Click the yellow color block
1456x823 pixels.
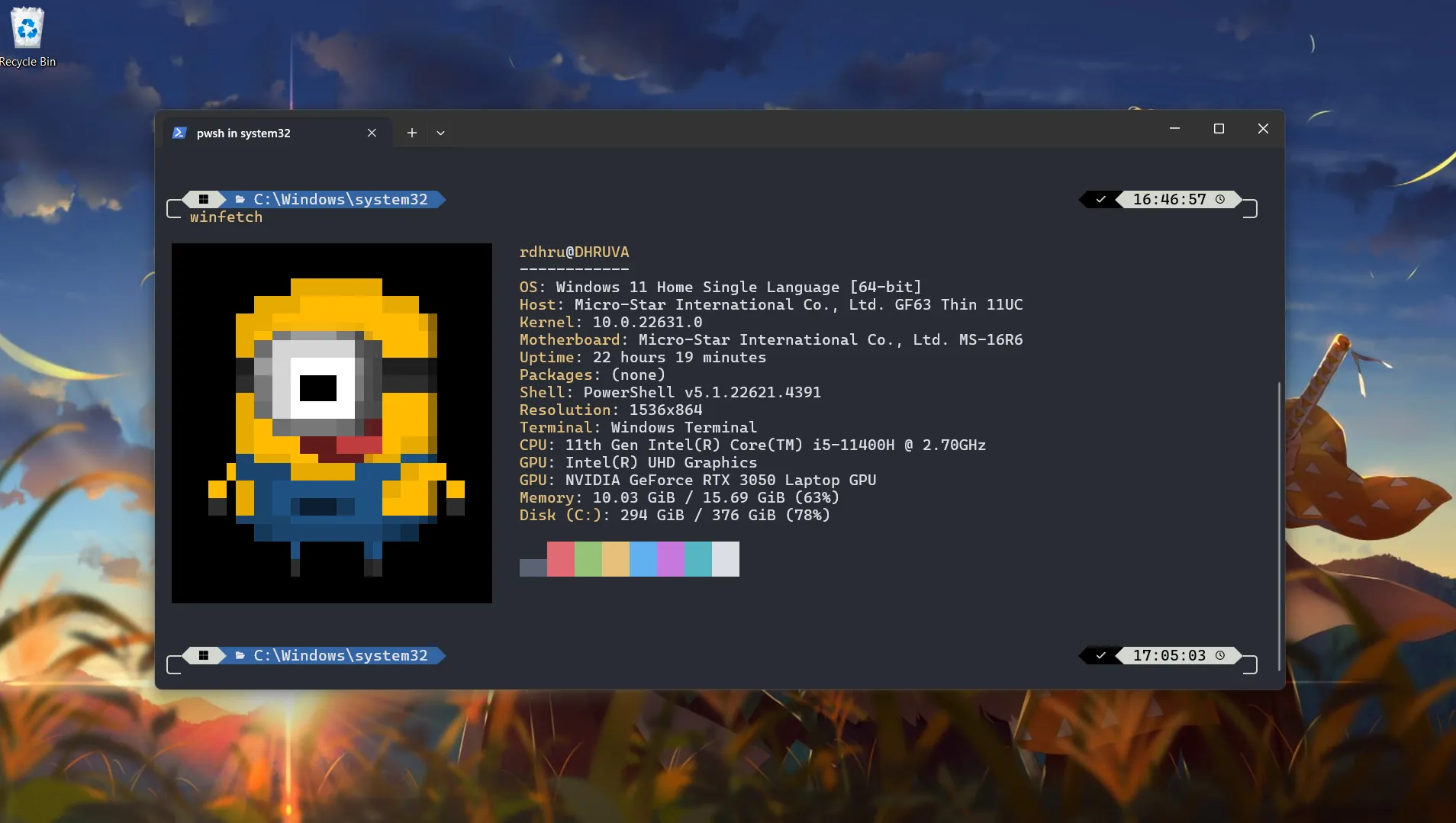pyautogui.click(x=616, y=559)
